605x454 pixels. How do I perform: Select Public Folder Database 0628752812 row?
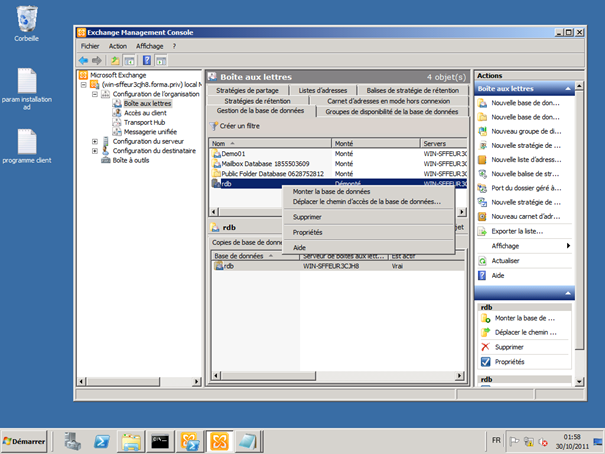338,174
